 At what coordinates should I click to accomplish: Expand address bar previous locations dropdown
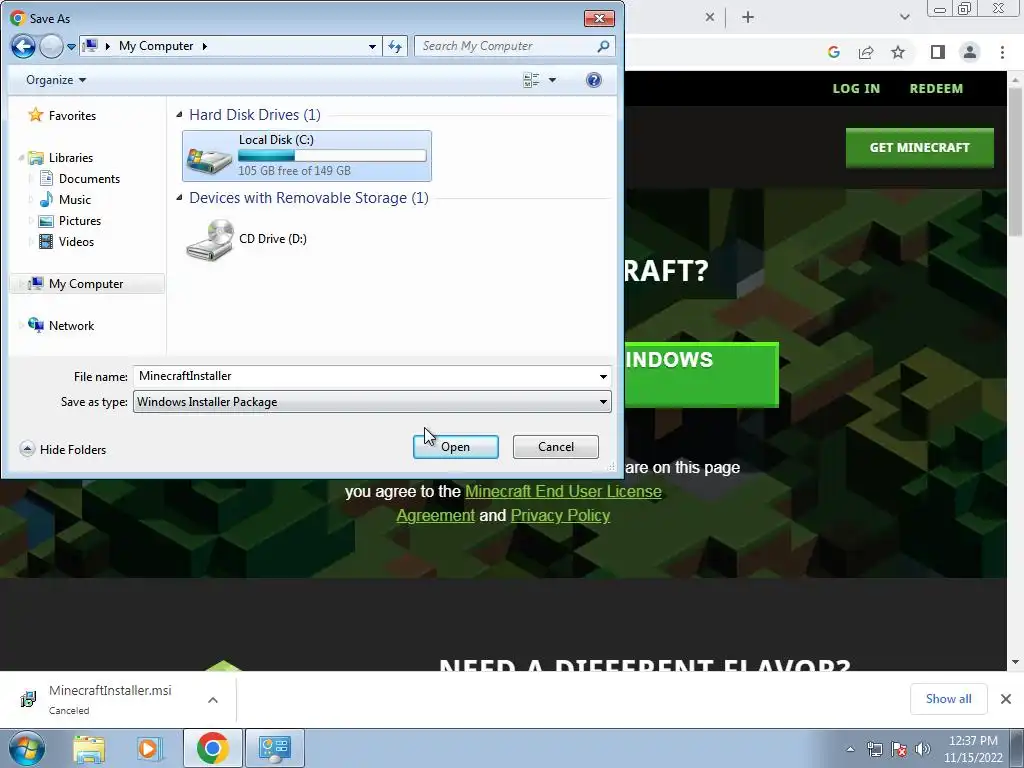[372, 46]
